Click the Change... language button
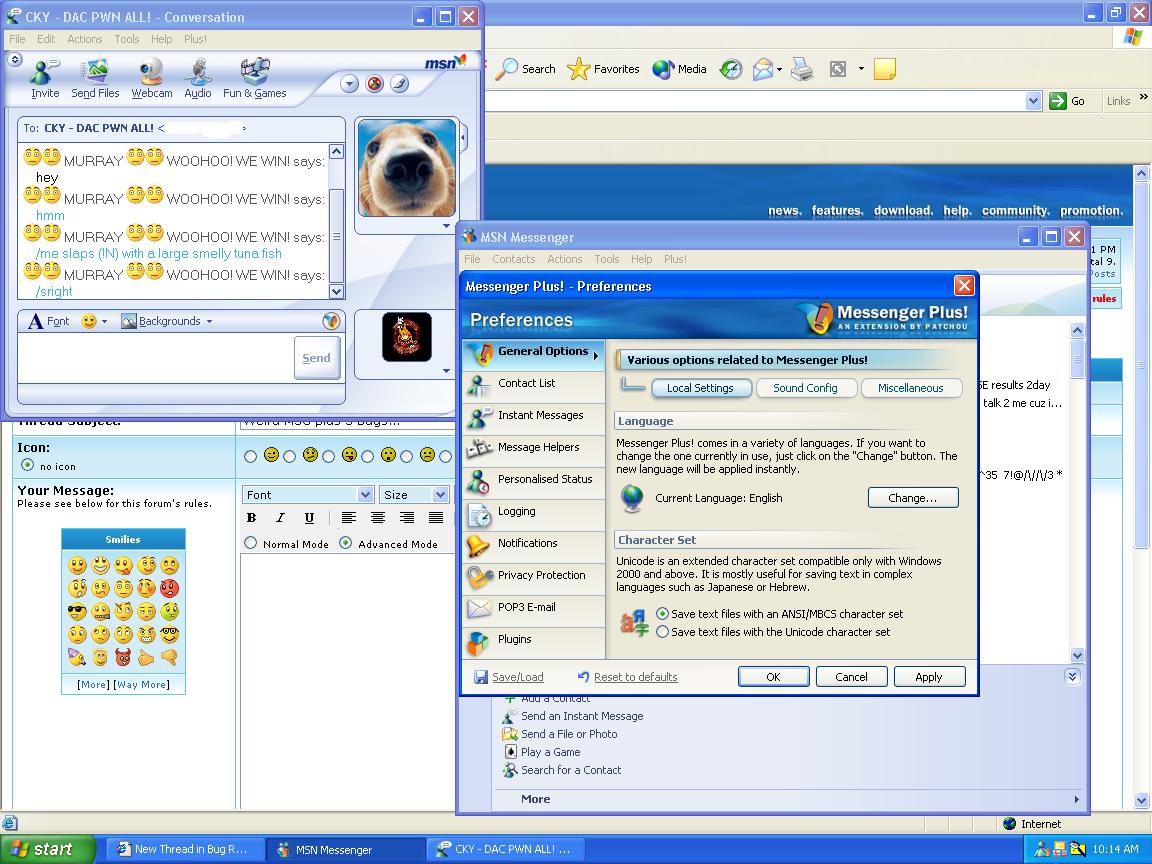1152x864 pixels. (x=912, y=498)
